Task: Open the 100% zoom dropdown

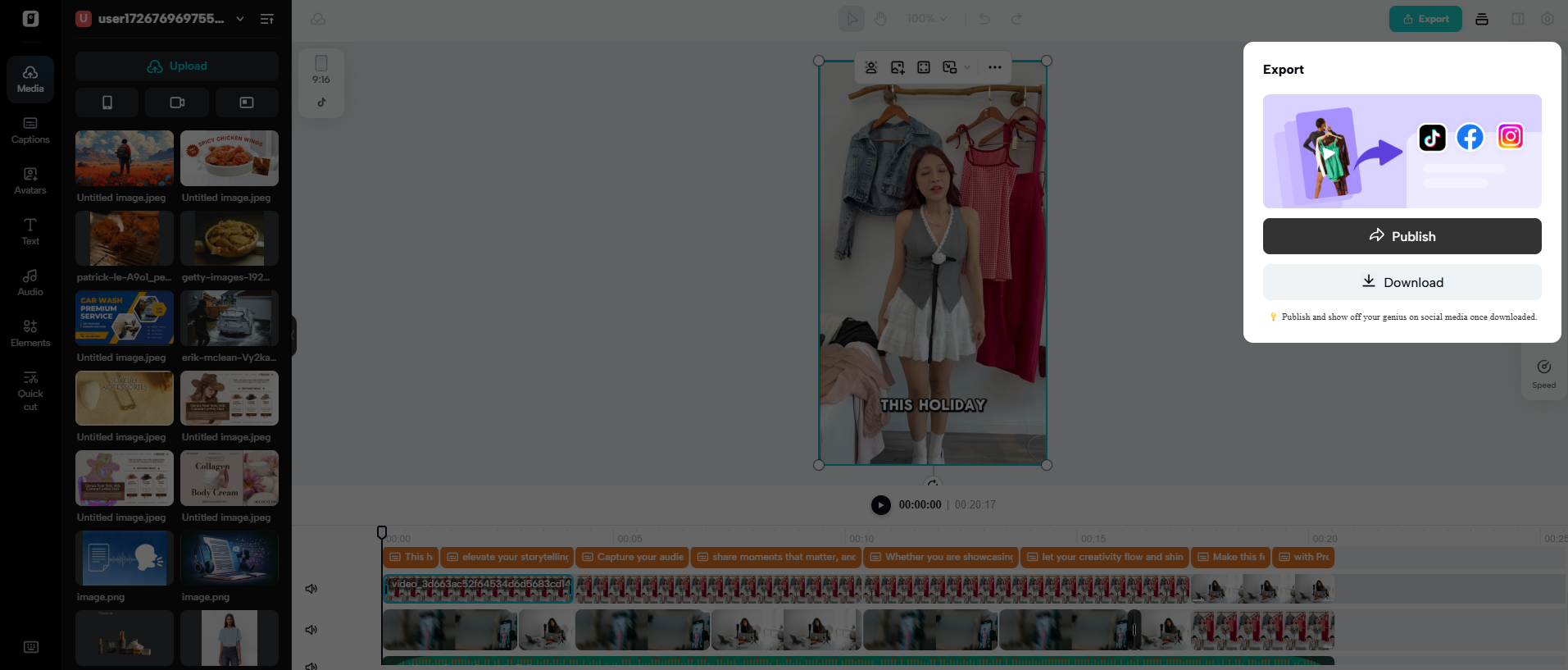Action: click(x=927, y=19)
